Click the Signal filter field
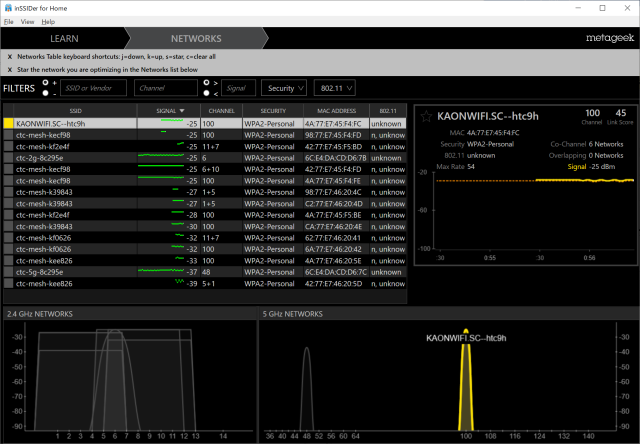 (x=238, y=88)
